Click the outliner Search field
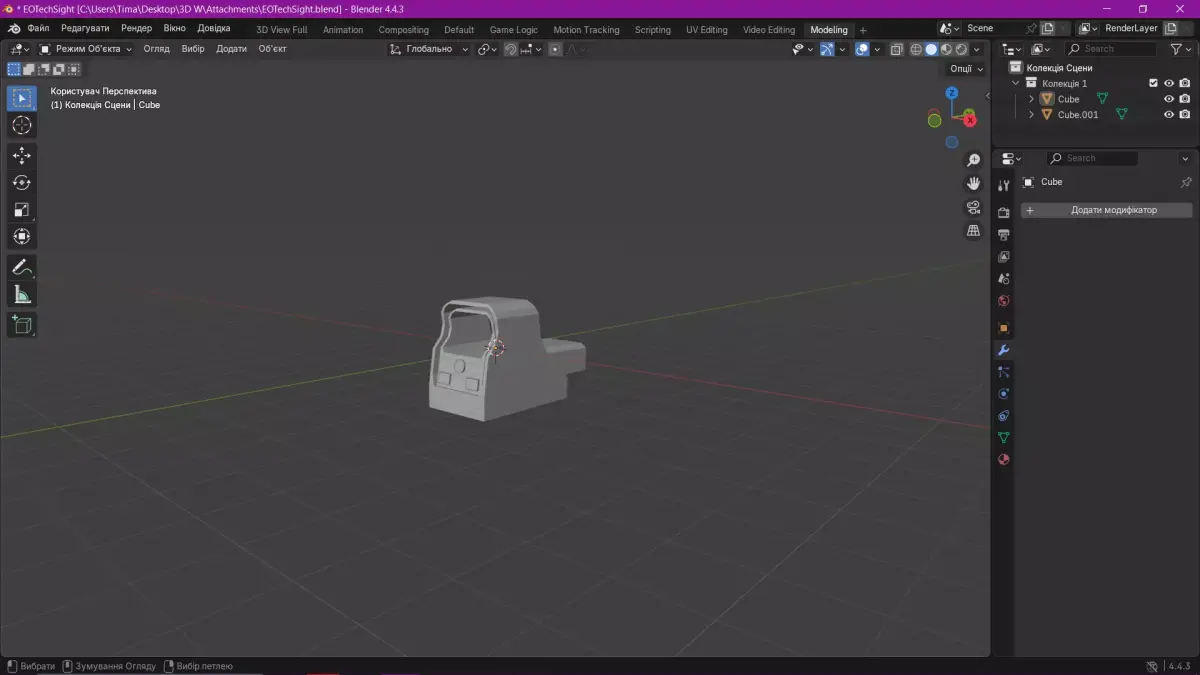This screenshot has width=1200, height=675. 1110,49
